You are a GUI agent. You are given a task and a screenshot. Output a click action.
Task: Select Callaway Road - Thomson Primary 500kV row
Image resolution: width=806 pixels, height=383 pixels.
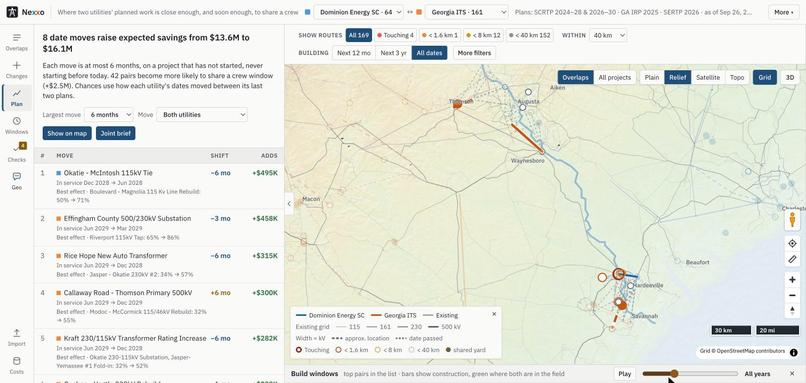click(x=159, y=306)
